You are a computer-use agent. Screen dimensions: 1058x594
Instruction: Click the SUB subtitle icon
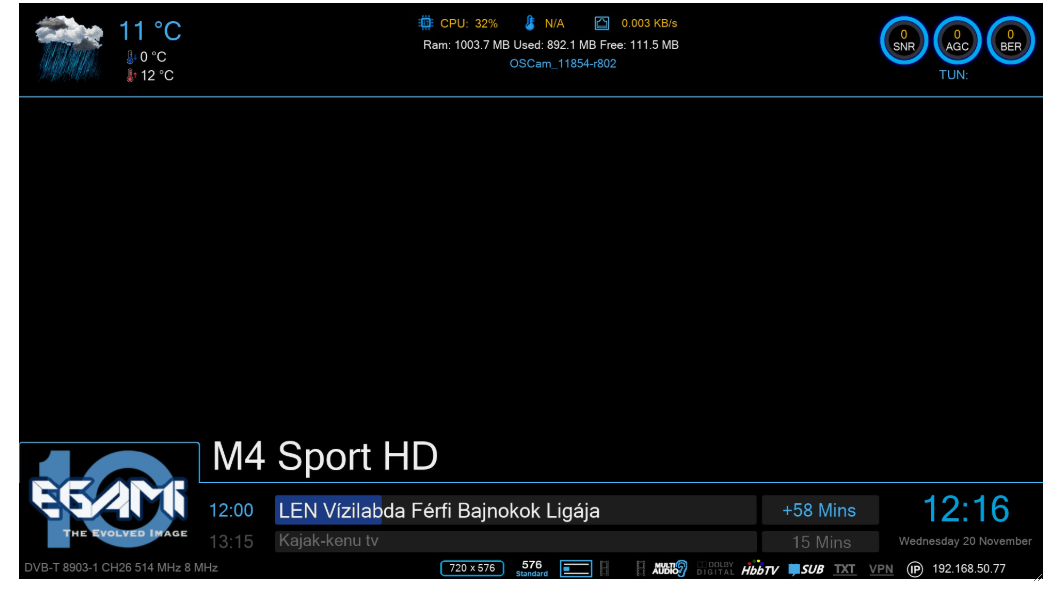806,569
